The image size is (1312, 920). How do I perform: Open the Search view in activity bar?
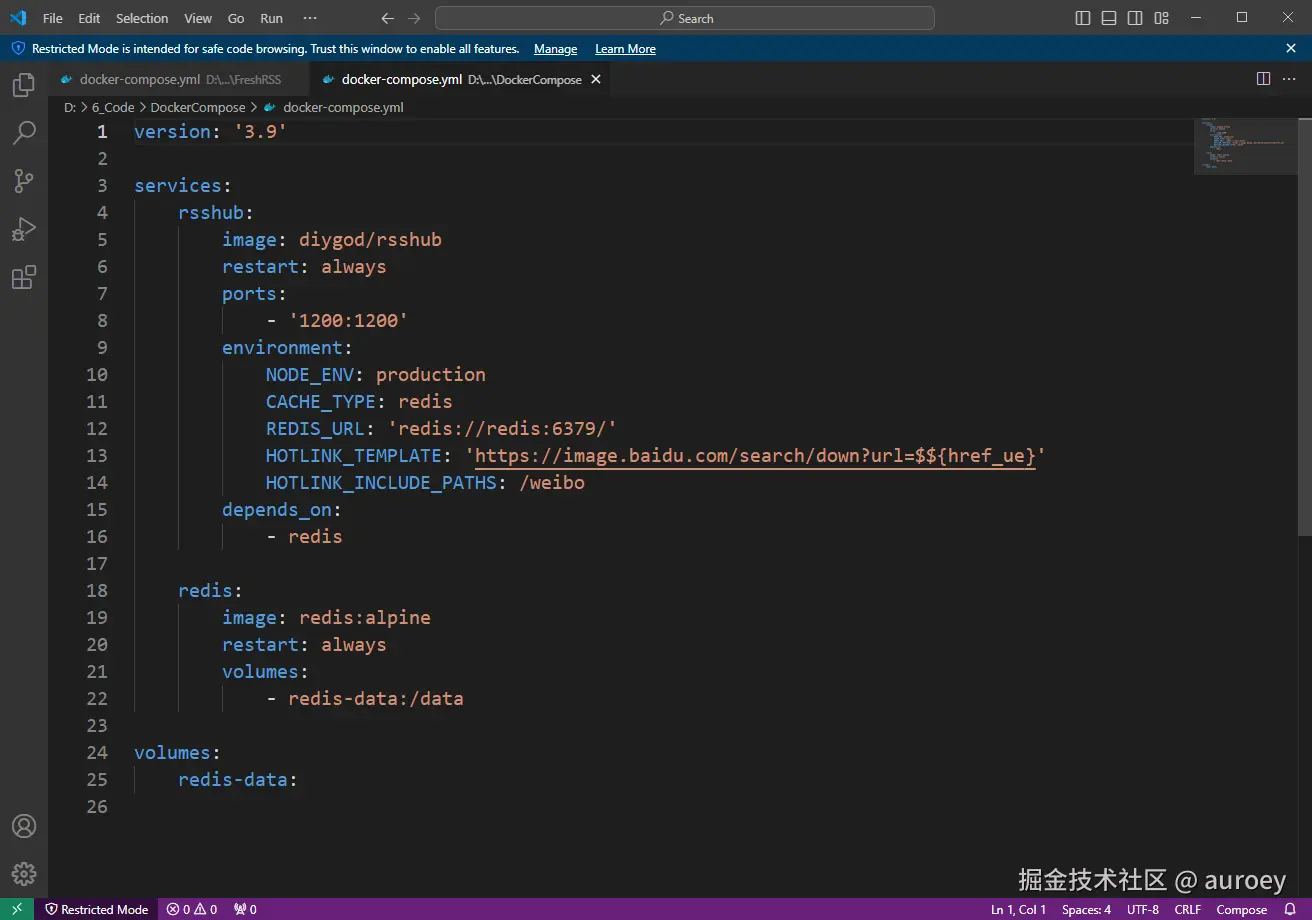pyautogui.click(x=24, y=133)
